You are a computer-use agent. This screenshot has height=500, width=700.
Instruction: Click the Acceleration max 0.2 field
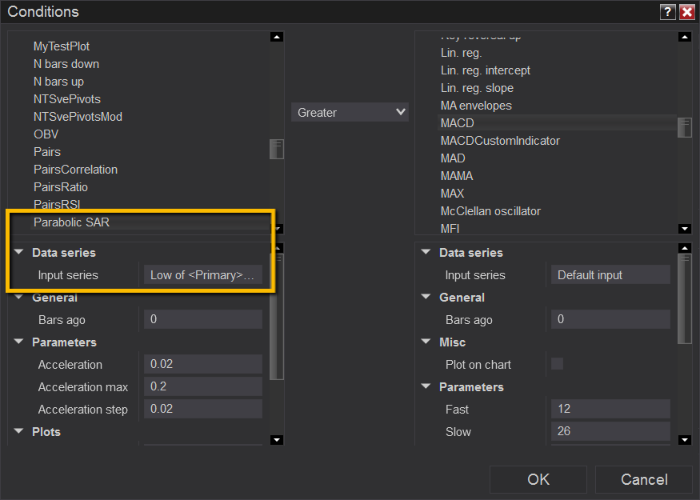[203, 386]
